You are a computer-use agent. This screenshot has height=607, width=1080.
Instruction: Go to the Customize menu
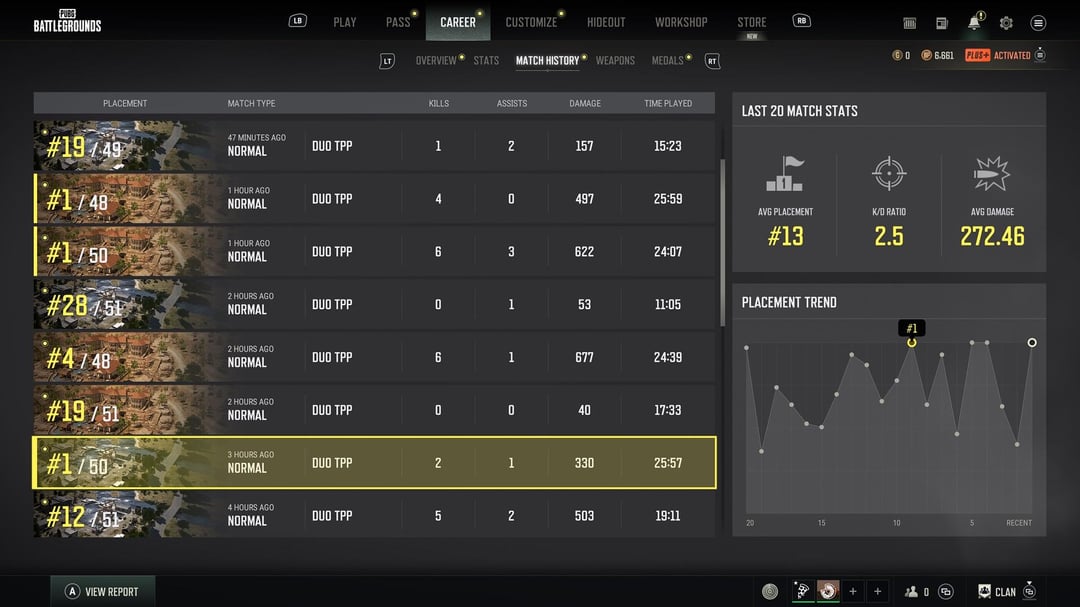[x=531, y=22]
